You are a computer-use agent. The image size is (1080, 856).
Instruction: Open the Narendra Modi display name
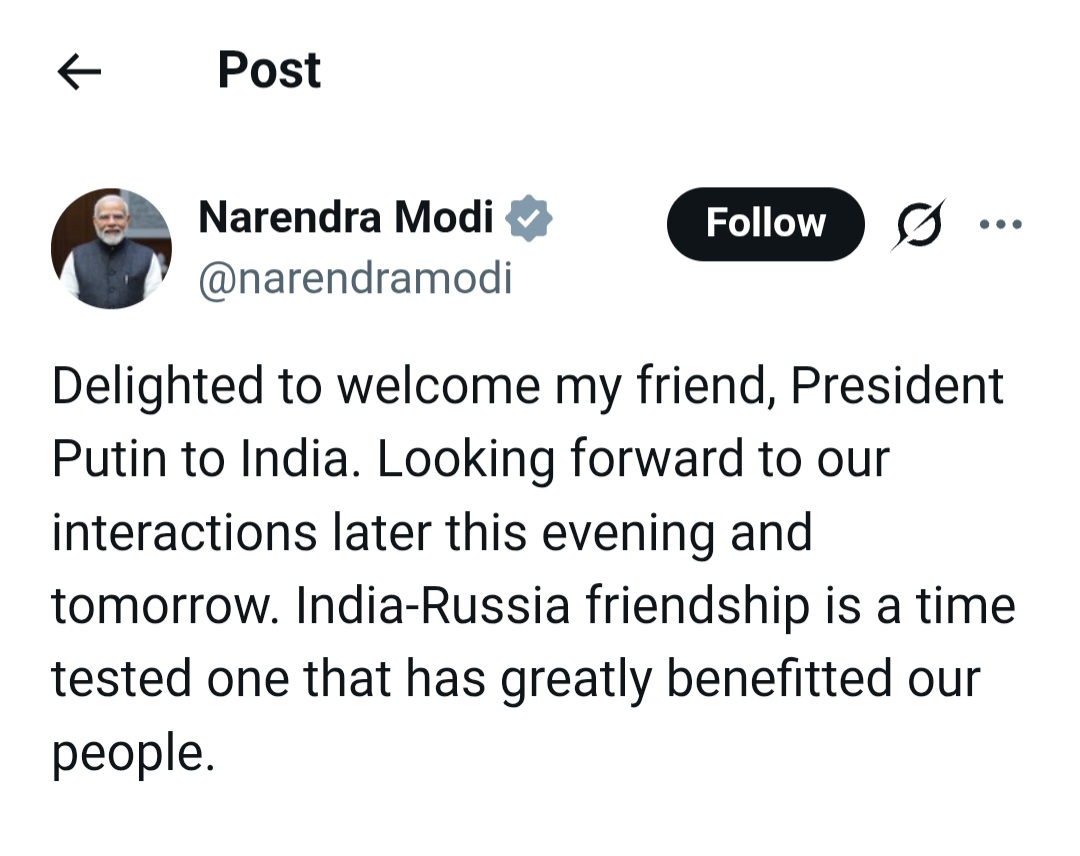(x=346, y=217)
